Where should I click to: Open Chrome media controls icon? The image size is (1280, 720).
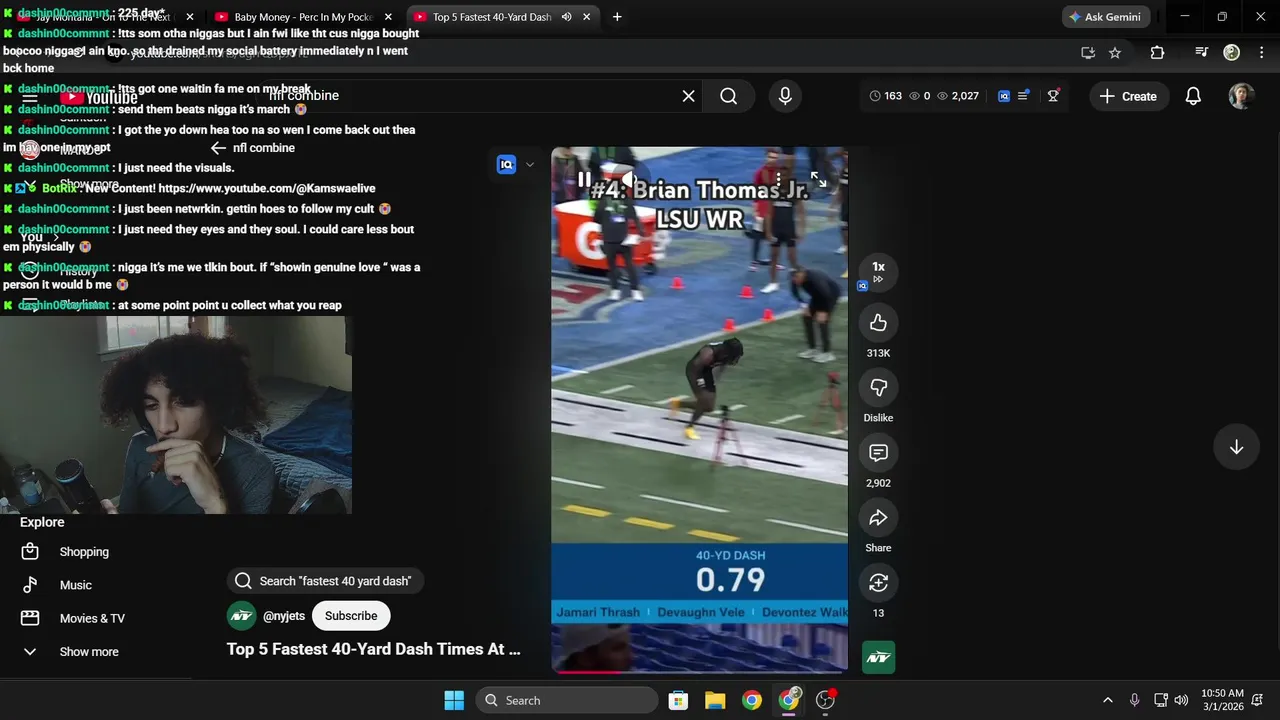1202,53
